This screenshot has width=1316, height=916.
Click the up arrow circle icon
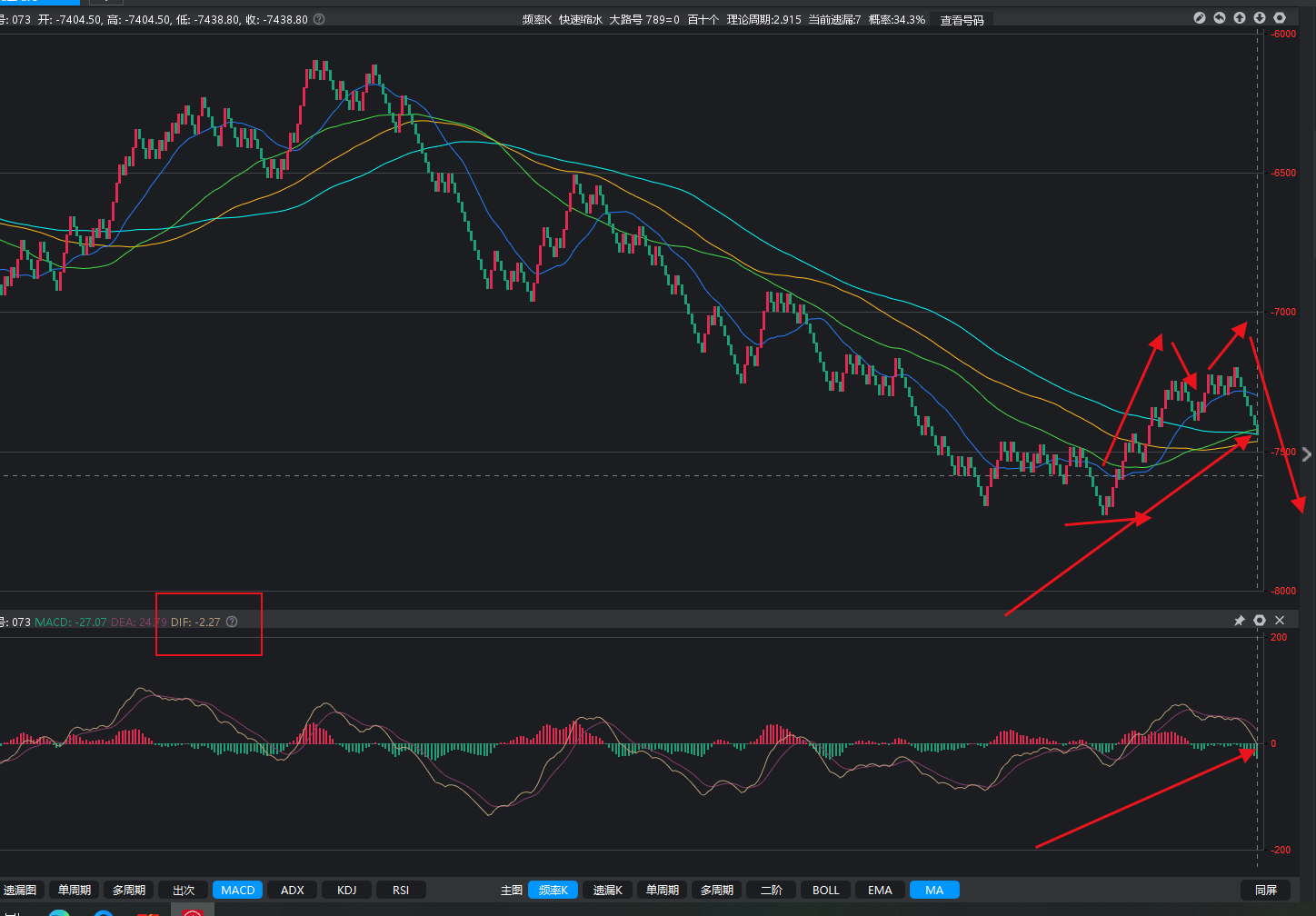click(x=1240, y=18)
